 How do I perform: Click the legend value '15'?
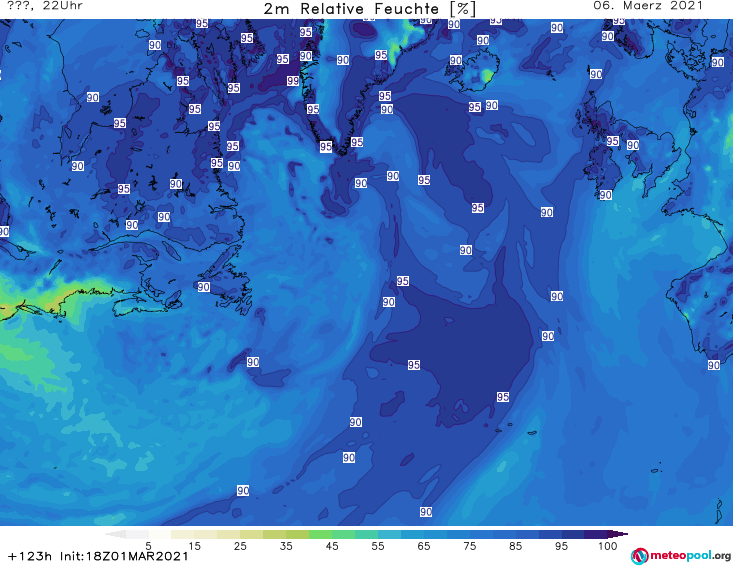point(194,546)
